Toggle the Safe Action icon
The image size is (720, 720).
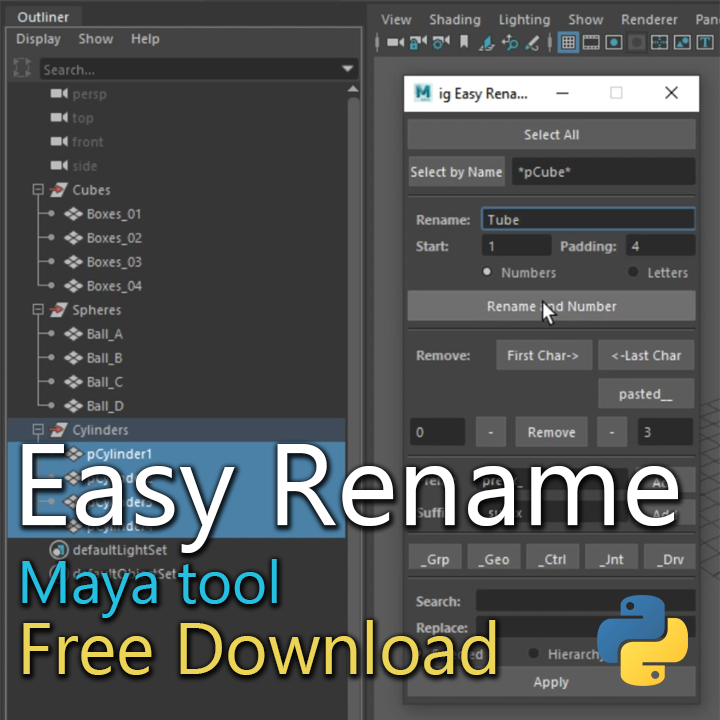[682, 43]
